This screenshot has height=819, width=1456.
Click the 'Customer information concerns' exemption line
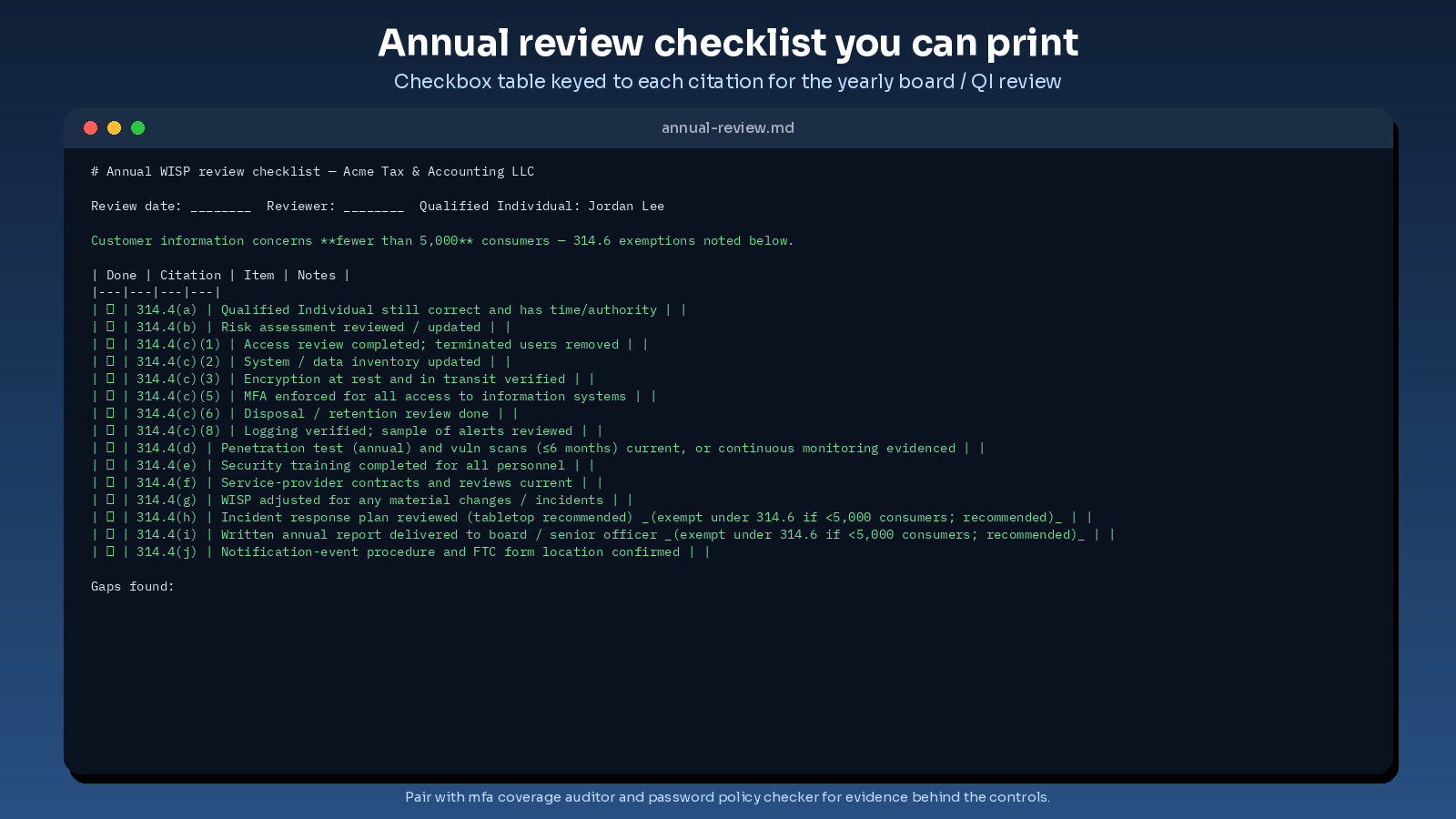click(442, 240)
